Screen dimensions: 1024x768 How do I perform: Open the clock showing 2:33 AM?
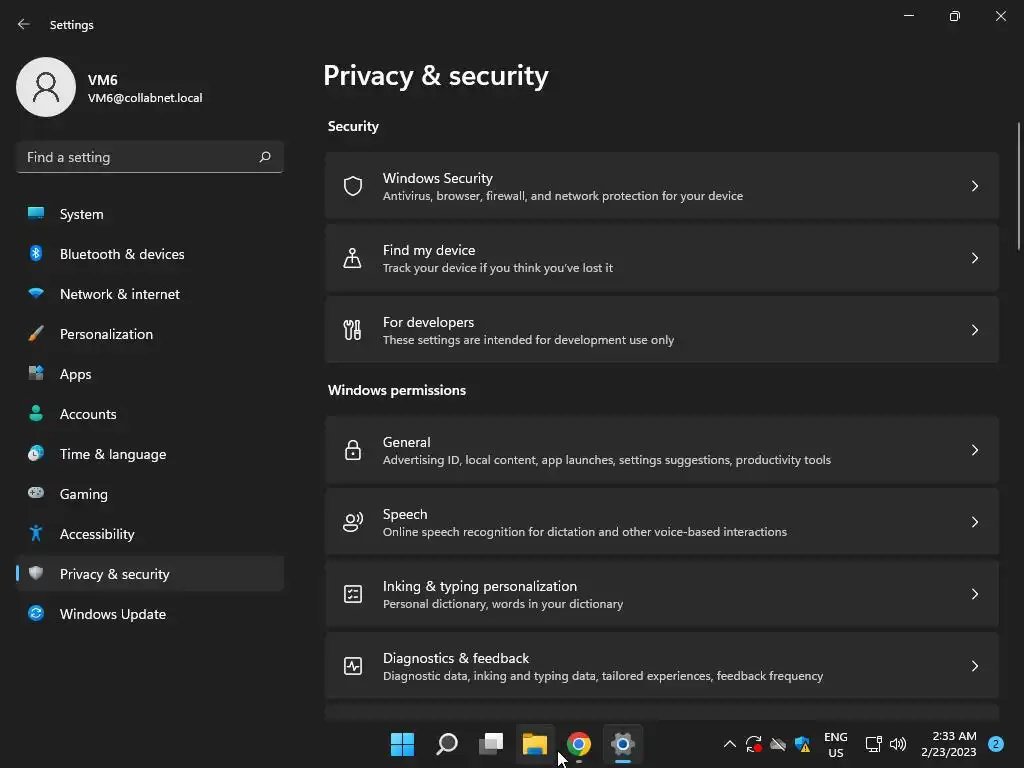coord(949,744)
